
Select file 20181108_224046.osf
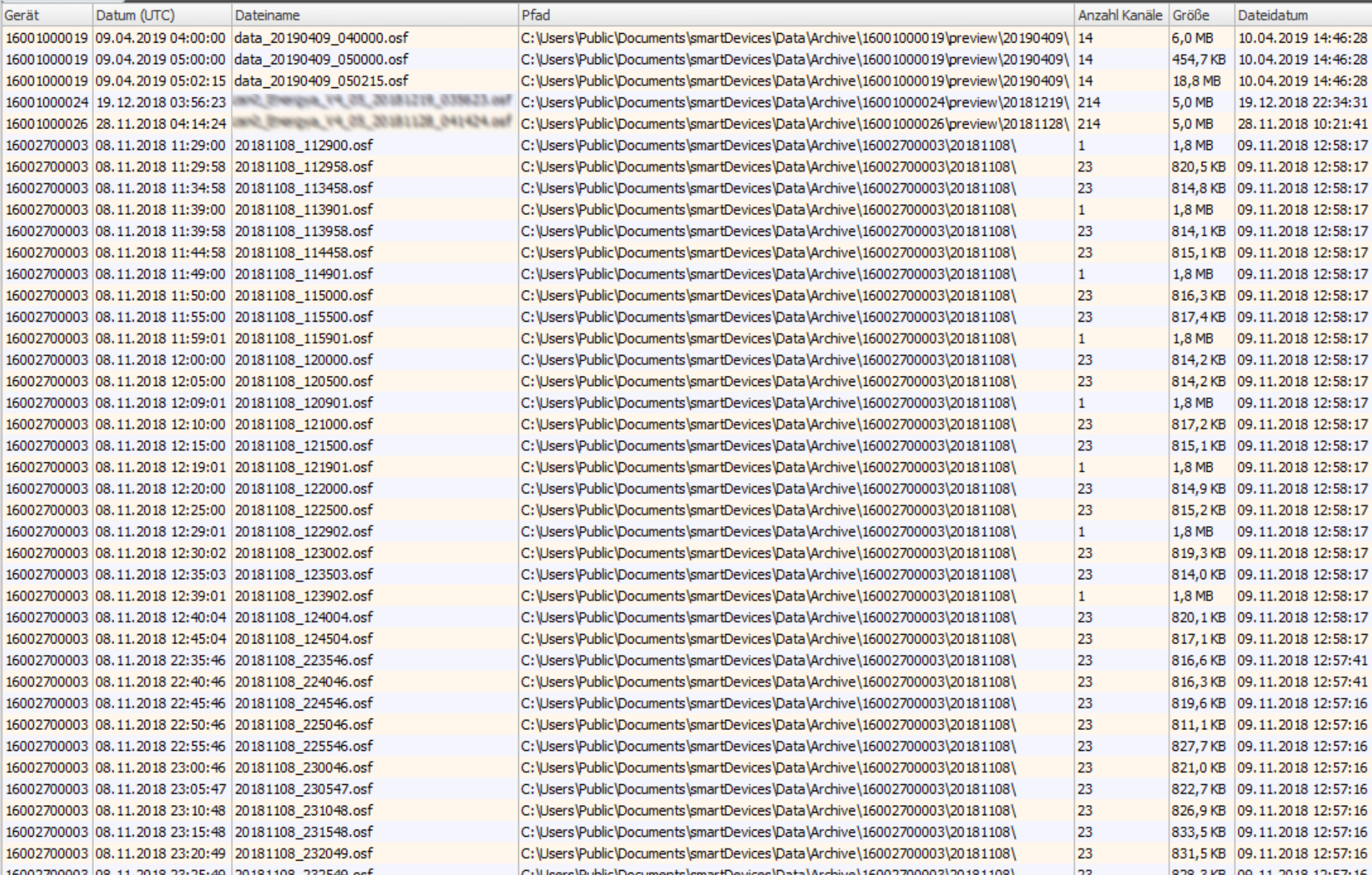(x=304, y=682)
